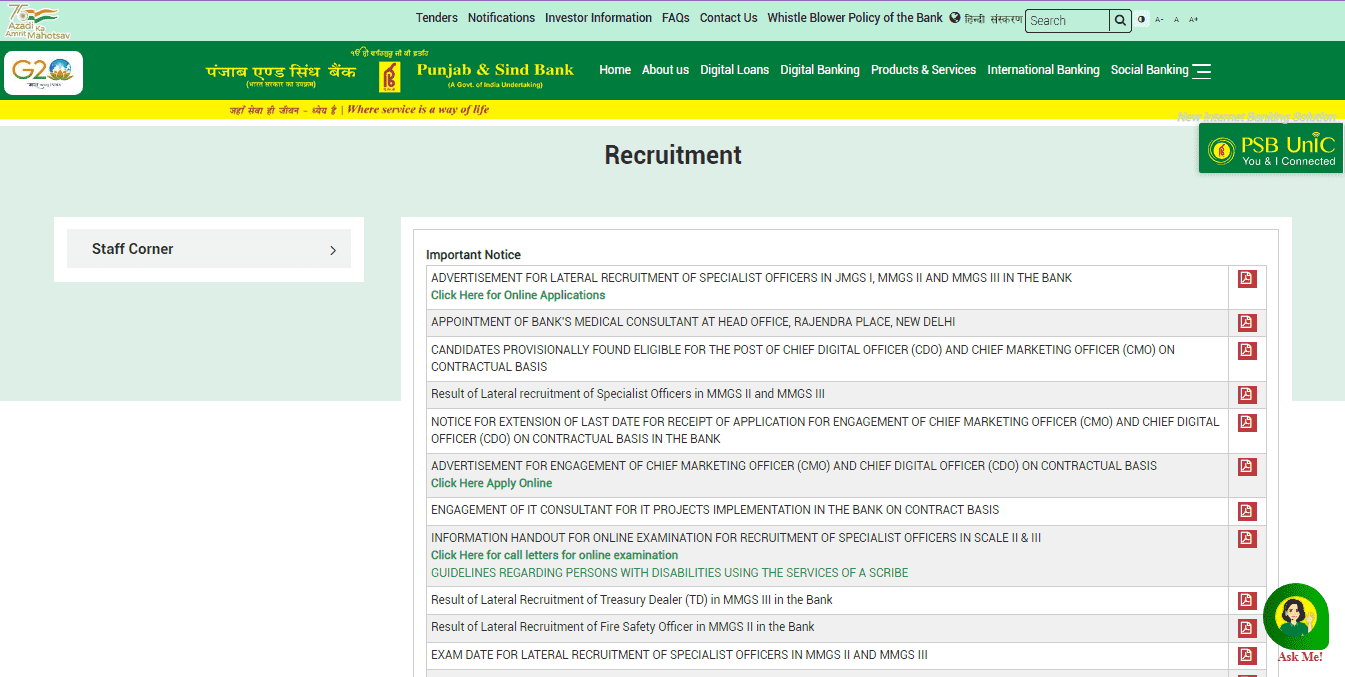Open the hamburger menu beside Social Banking
1345x677 pixels.
[1202, 71]
